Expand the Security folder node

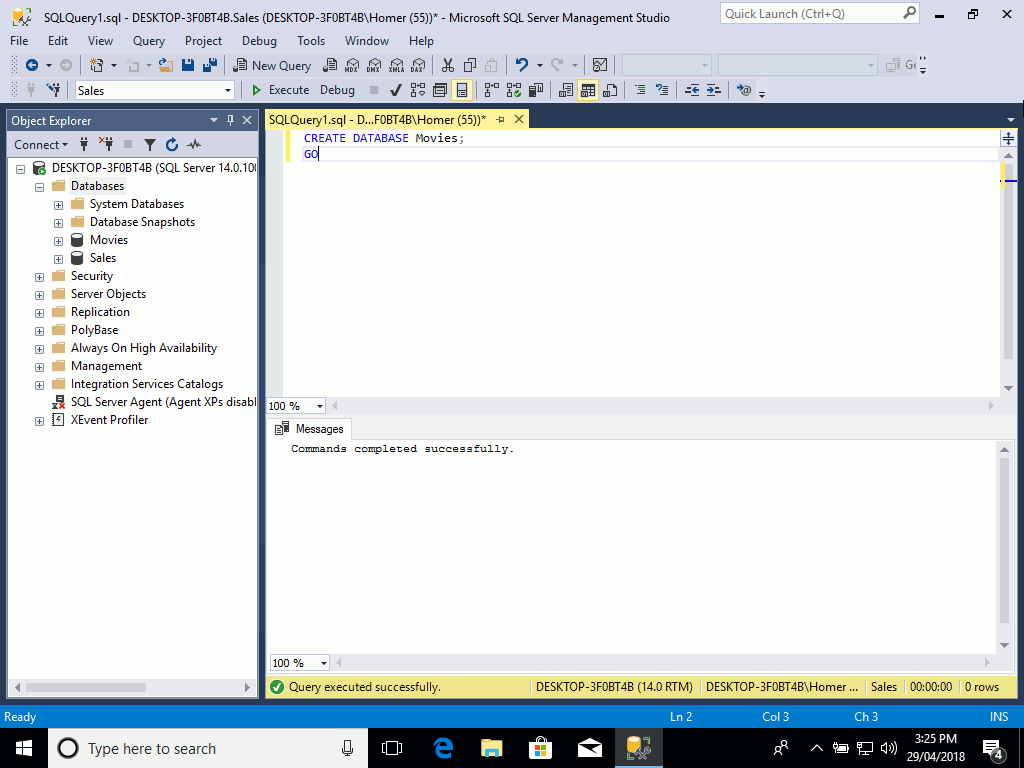pyautogui.click(x=40, y=277)
